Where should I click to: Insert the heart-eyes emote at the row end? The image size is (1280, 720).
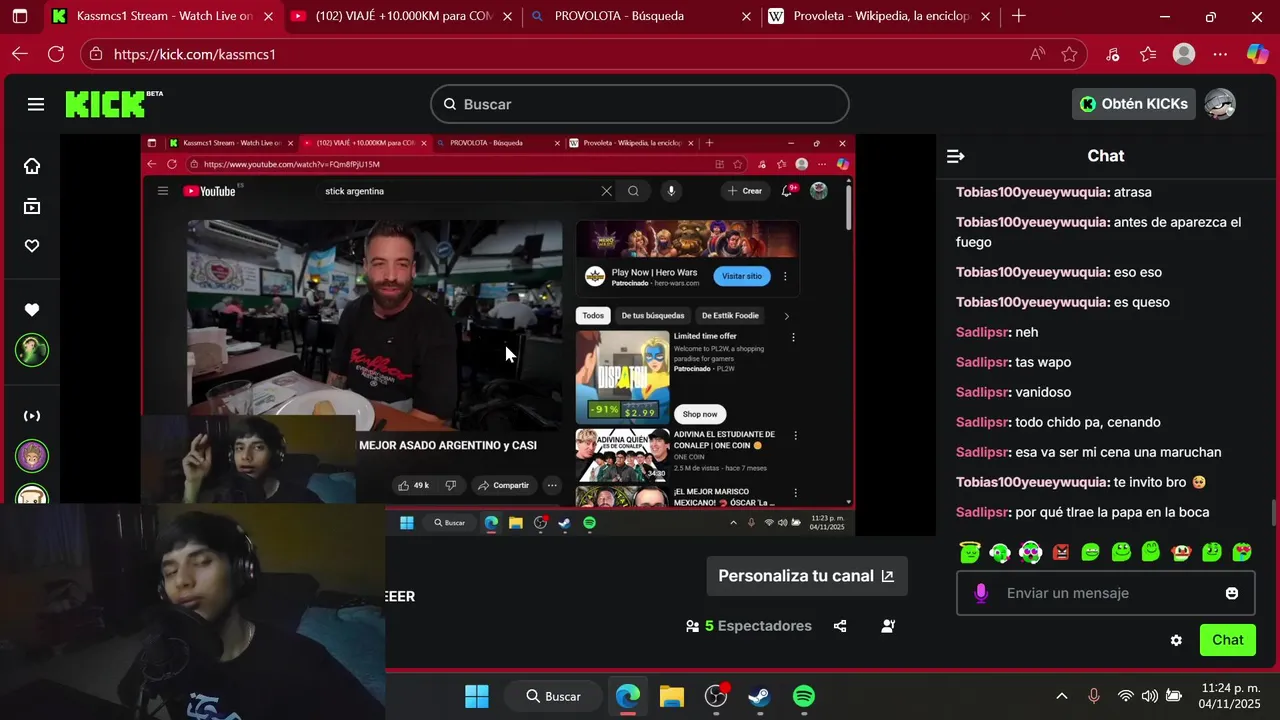(x=1243, y=551)
